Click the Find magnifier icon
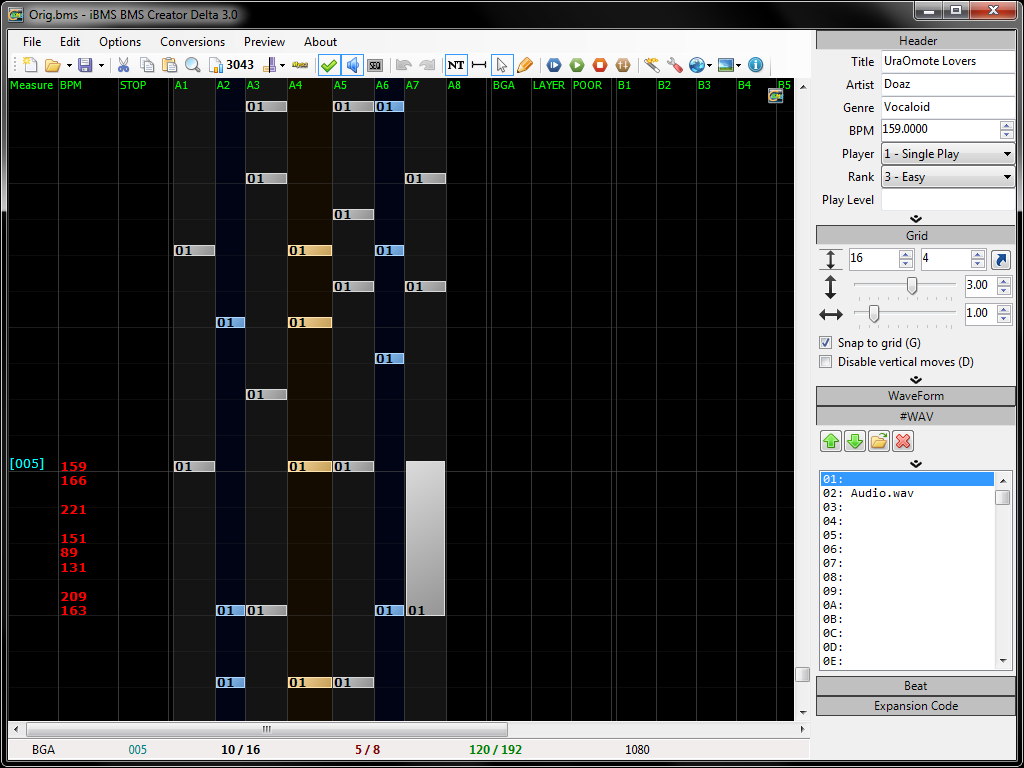Screen dimensions: 1024x768 [192, 65]
